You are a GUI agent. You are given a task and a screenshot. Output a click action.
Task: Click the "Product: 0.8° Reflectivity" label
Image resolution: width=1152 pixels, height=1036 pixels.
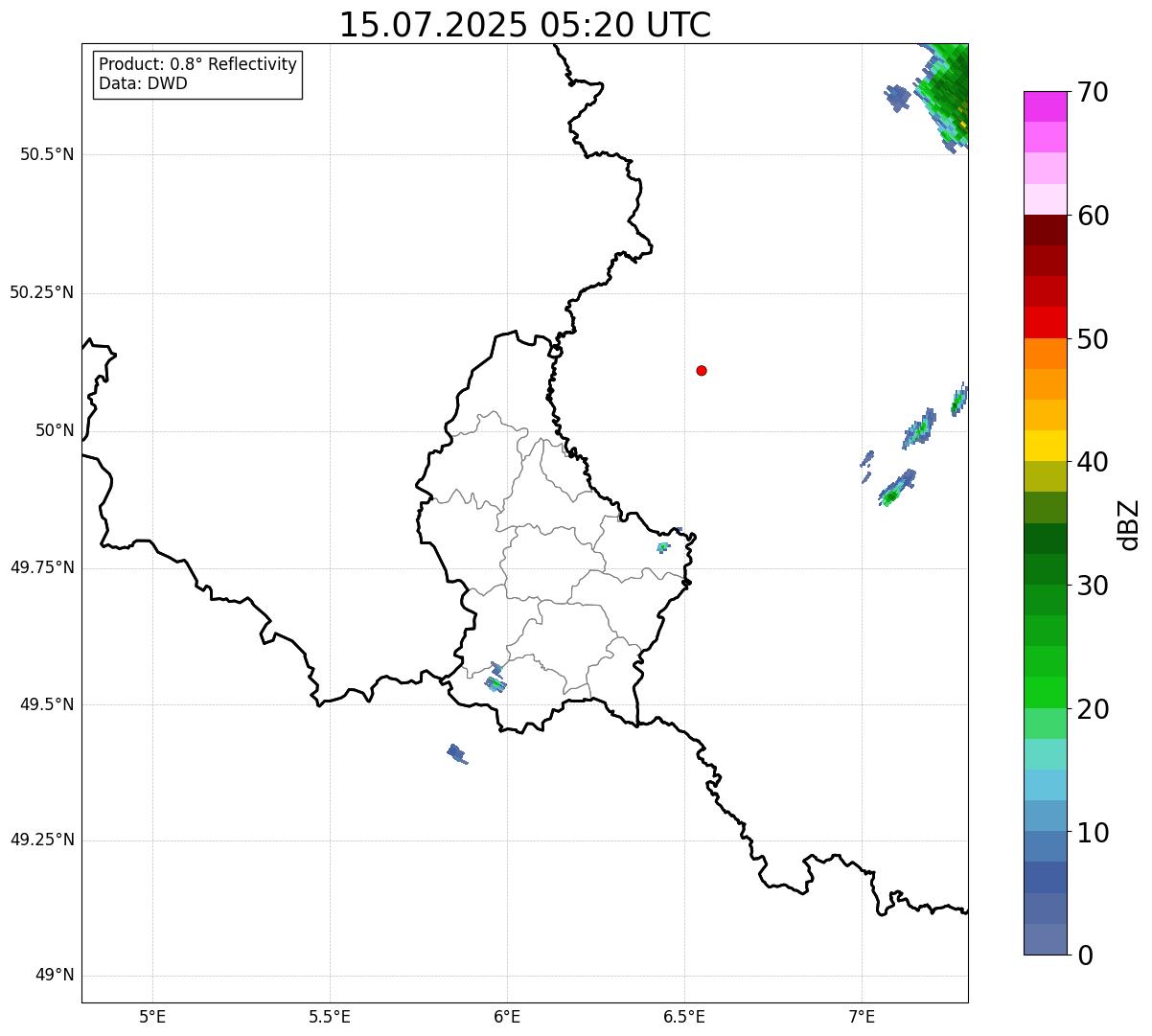point(197,64)
